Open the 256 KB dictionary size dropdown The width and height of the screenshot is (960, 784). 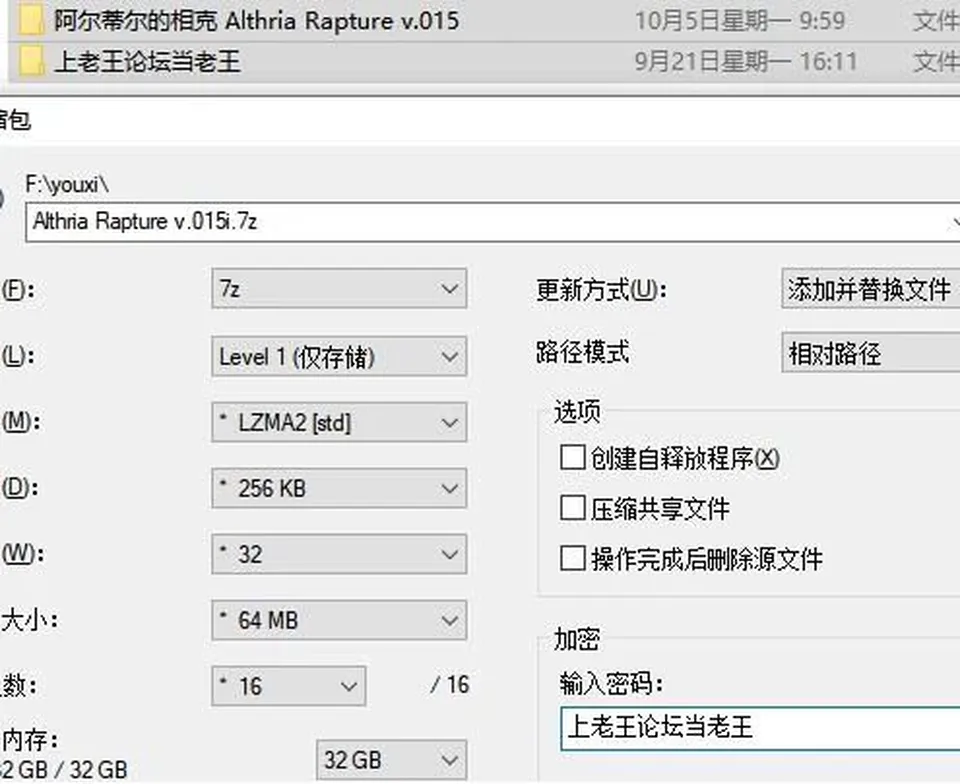point(339,488)
